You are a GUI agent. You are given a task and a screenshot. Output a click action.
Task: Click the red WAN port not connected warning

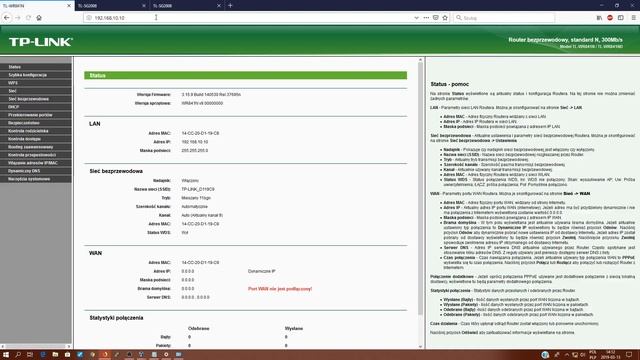point(280,289)
